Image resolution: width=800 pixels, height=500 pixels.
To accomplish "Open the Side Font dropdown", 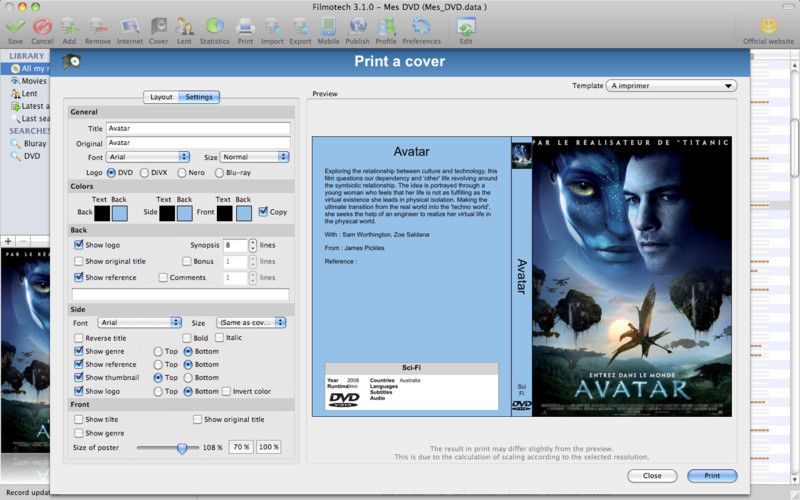I will click(140, 322).
